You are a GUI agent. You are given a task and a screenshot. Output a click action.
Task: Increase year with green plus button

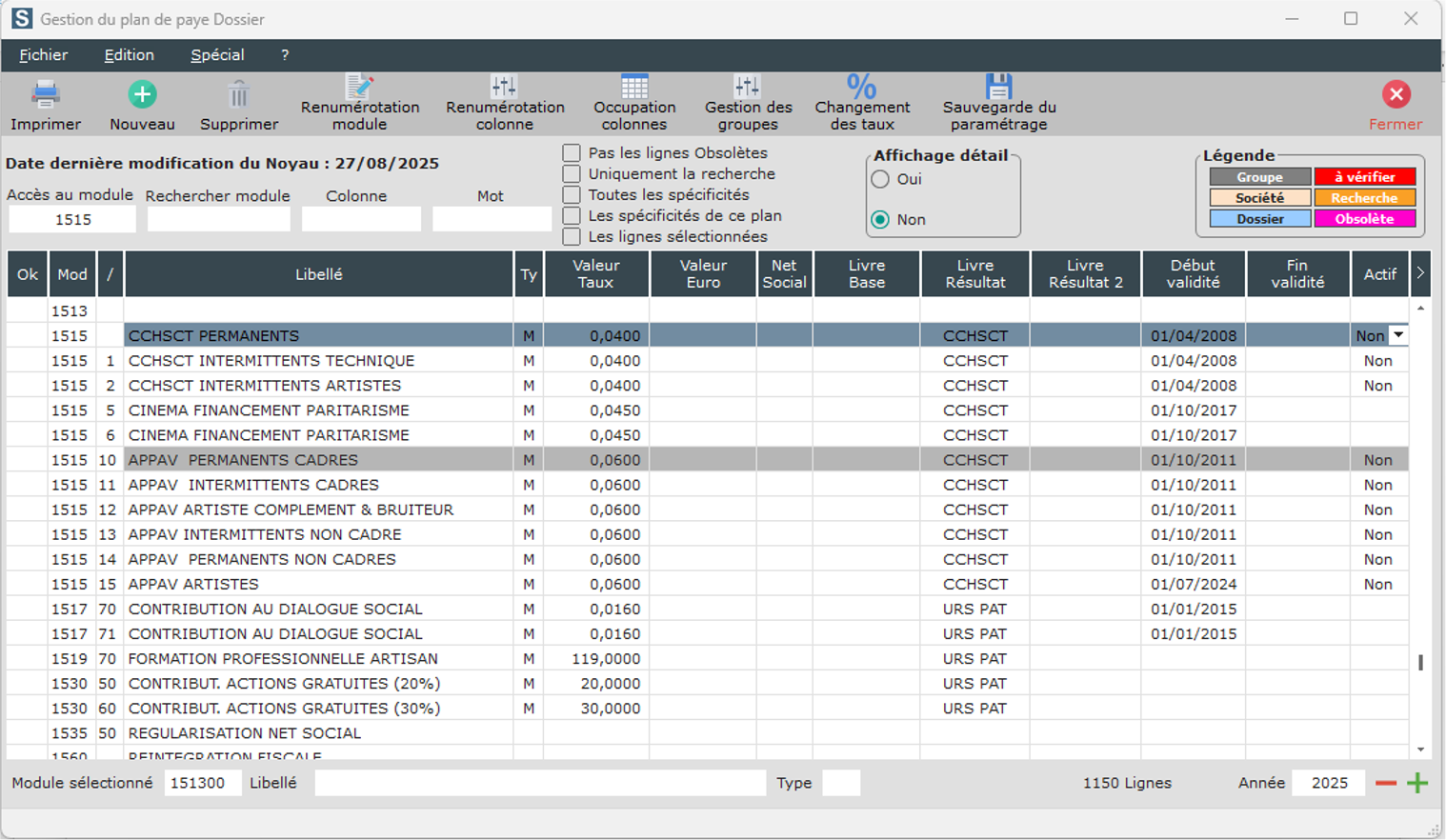point(1417,783)
